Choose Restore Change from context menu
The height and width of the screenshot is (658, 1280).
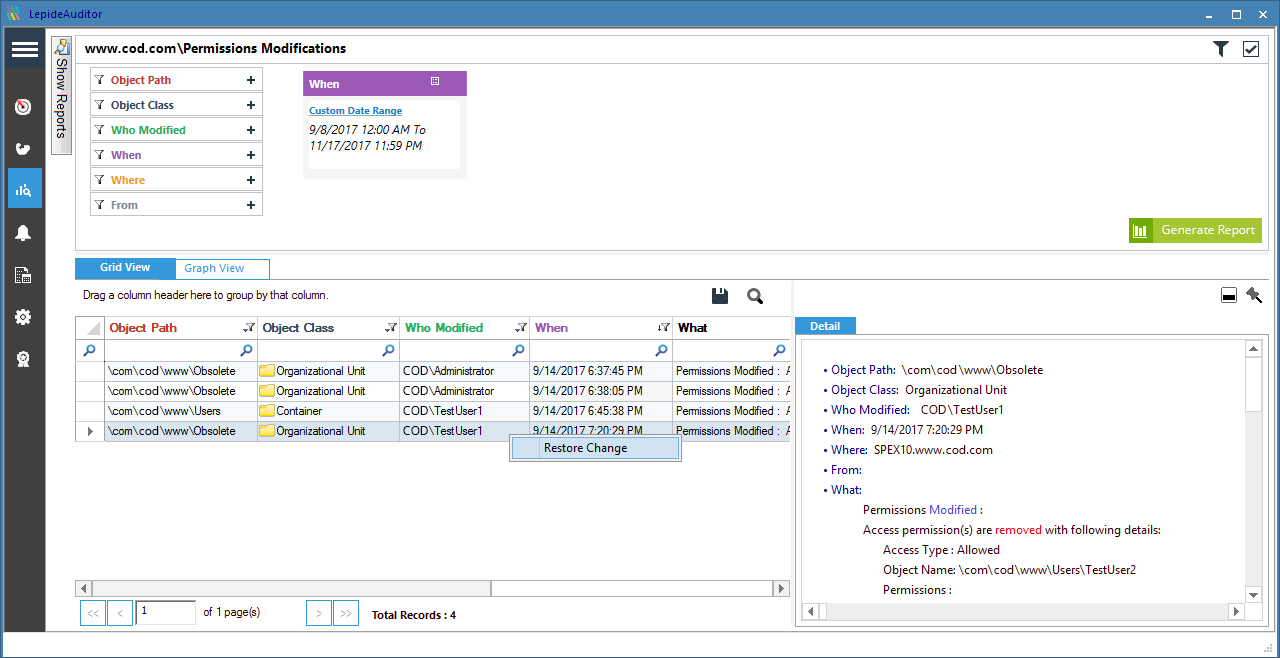pos(596,448)
